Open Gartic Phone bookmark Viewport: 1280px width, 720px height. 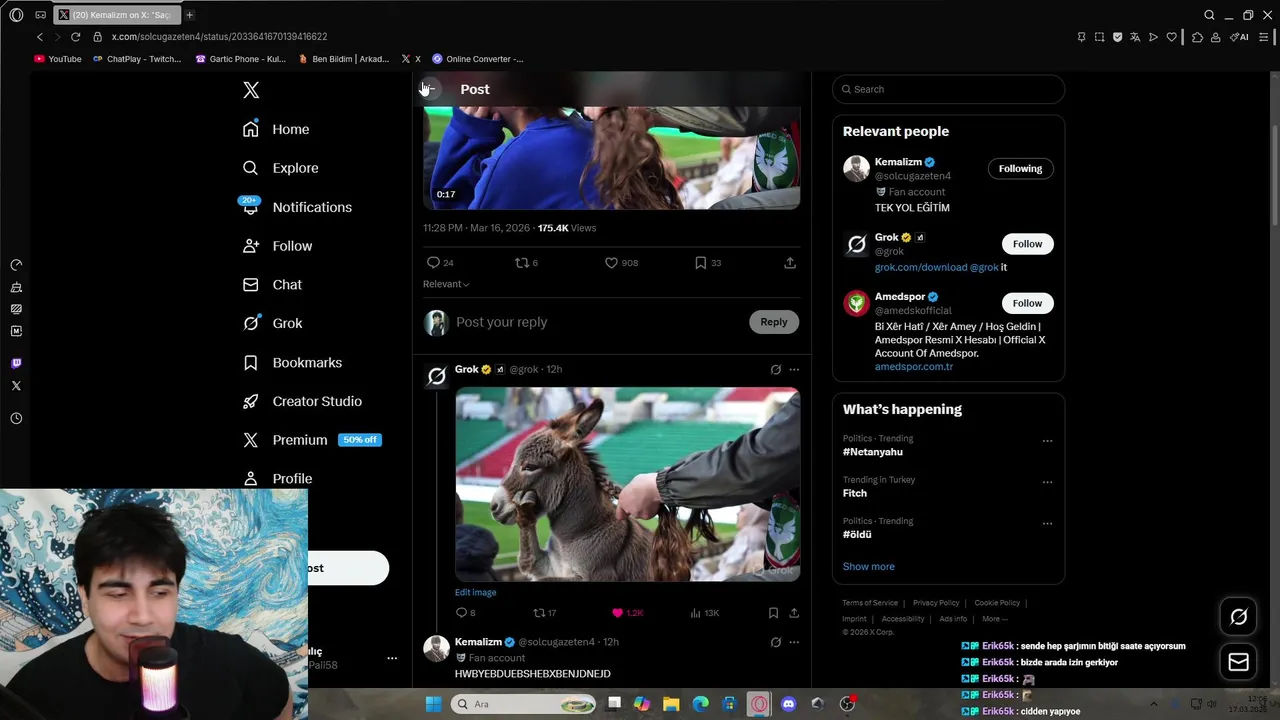tap(240, 59)
